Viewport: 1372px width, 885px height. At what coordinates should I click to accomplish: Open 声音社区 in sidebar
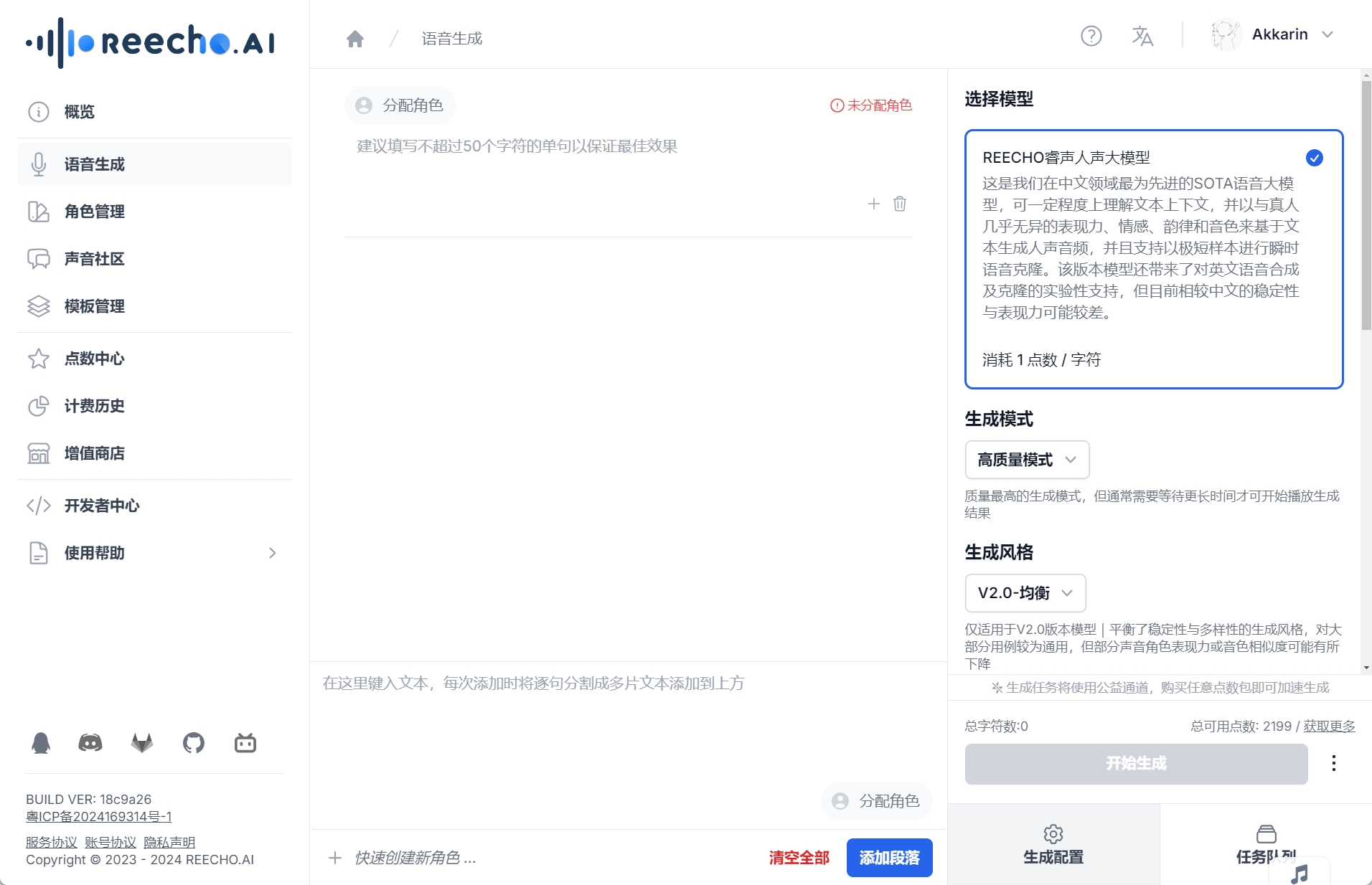(x=154, y=259)
